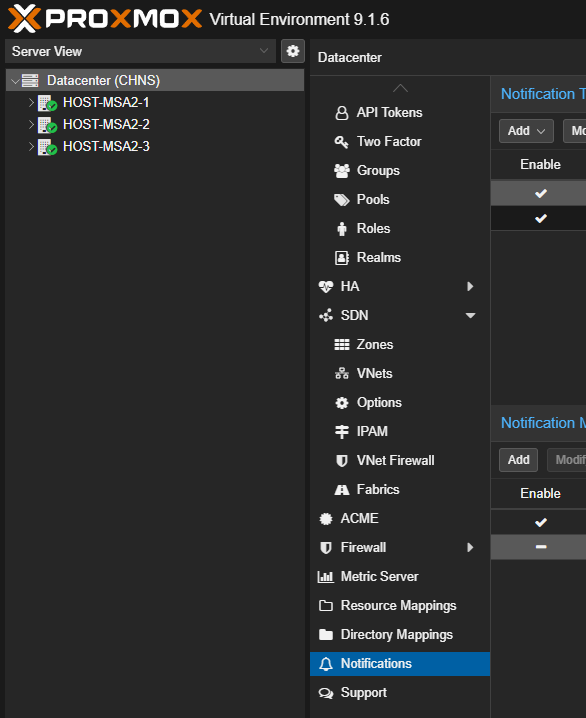Click the Pools tags icon

pos(342,200)
